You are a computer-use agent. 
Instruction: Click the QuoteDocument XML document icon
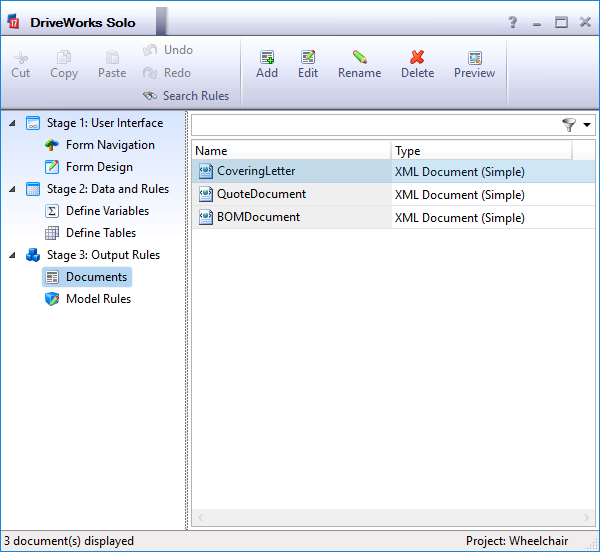click(206, 194)
